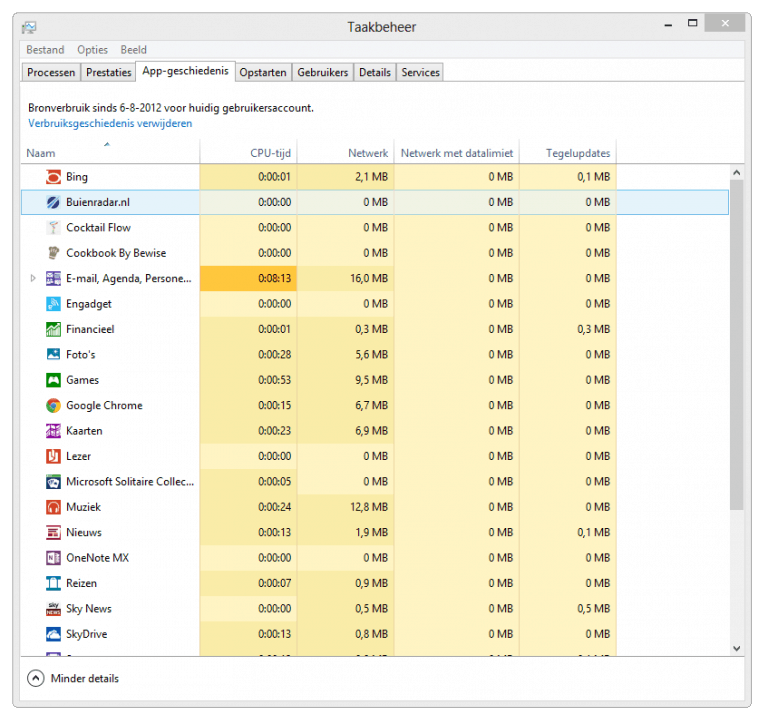Maximize the Taakbeheer window
The width and height of the screenshot is (768, 724).
pos(692,23)
